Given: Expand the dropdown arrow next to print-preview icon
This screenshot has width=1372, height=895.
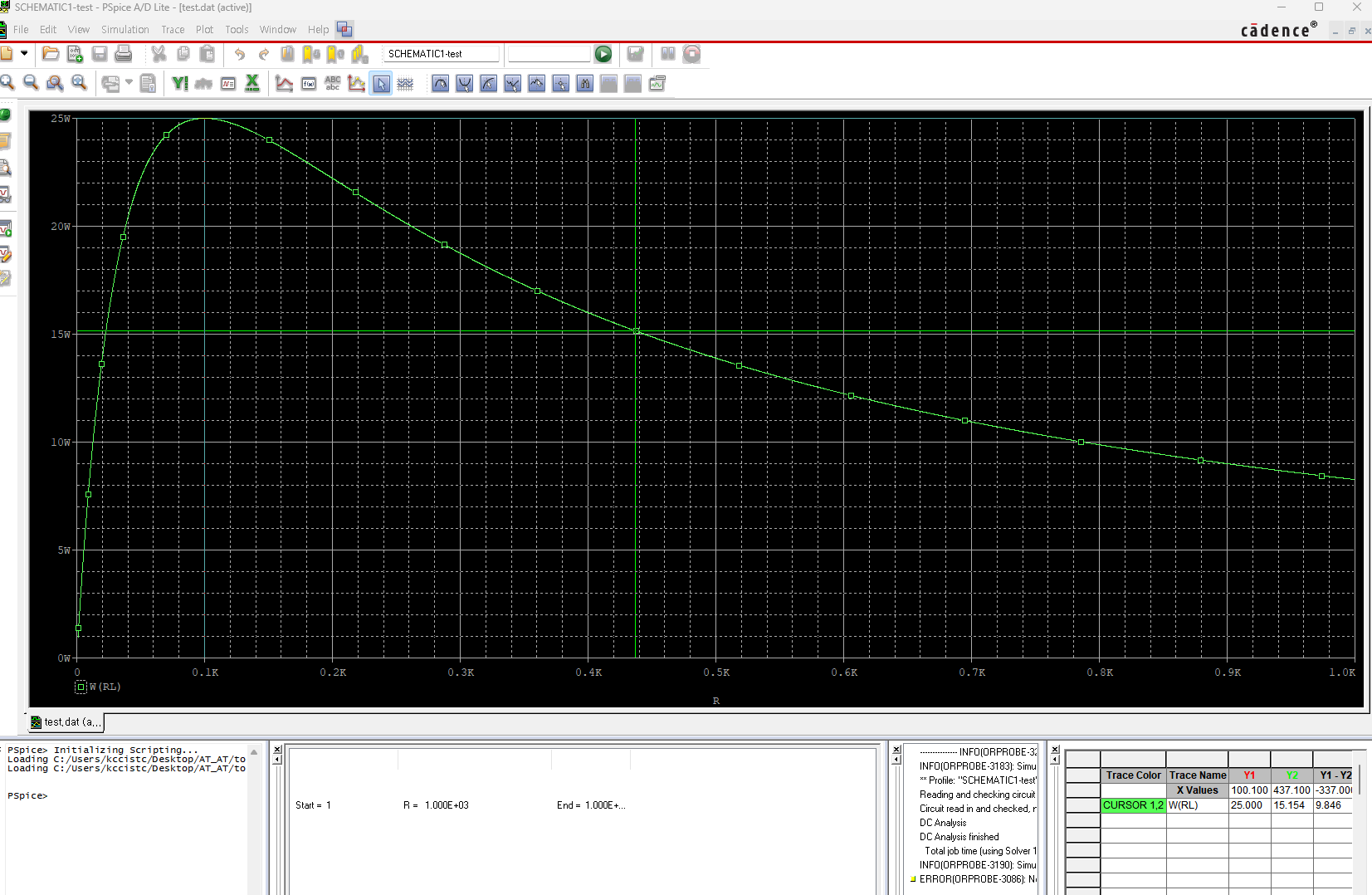Looking at the screenshot, I should (129, 83).
